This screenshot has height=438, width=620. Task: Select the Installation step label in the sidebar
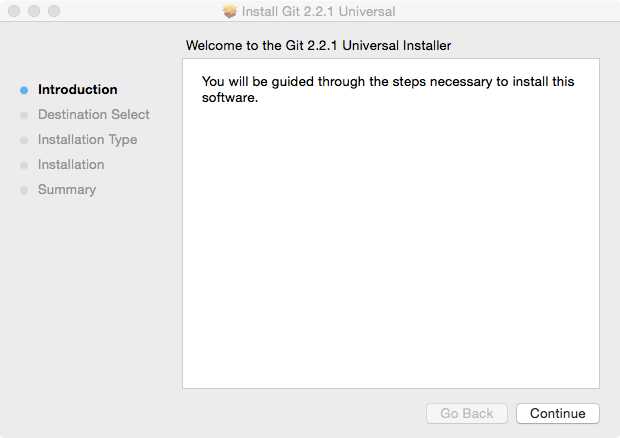(71, 164)
